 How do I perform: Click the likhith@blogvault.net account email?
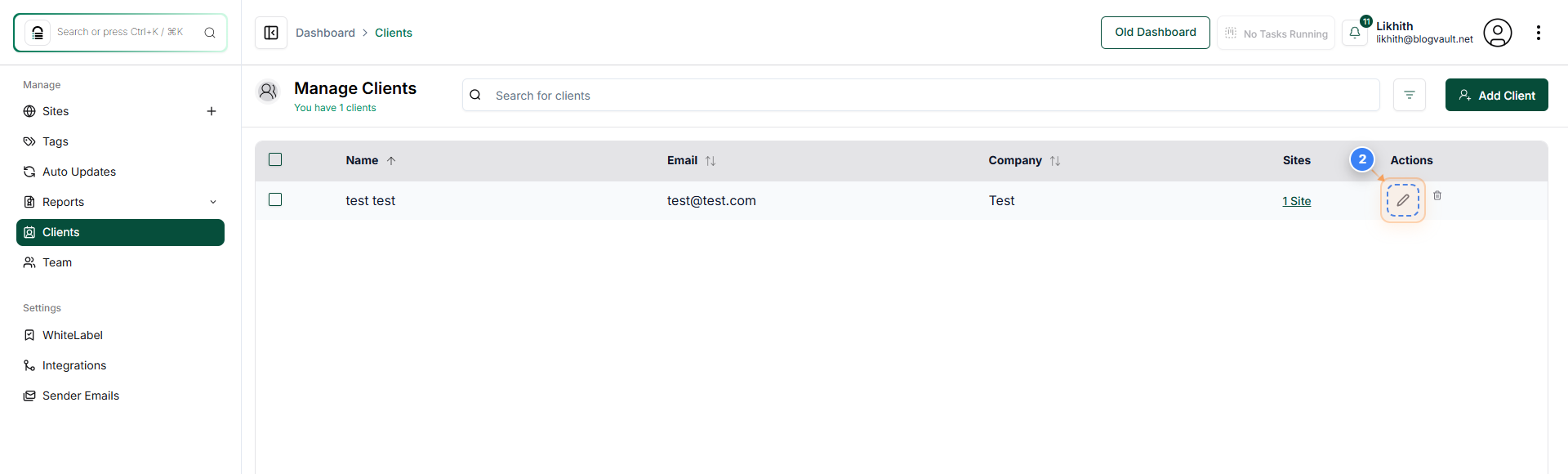1424,39
